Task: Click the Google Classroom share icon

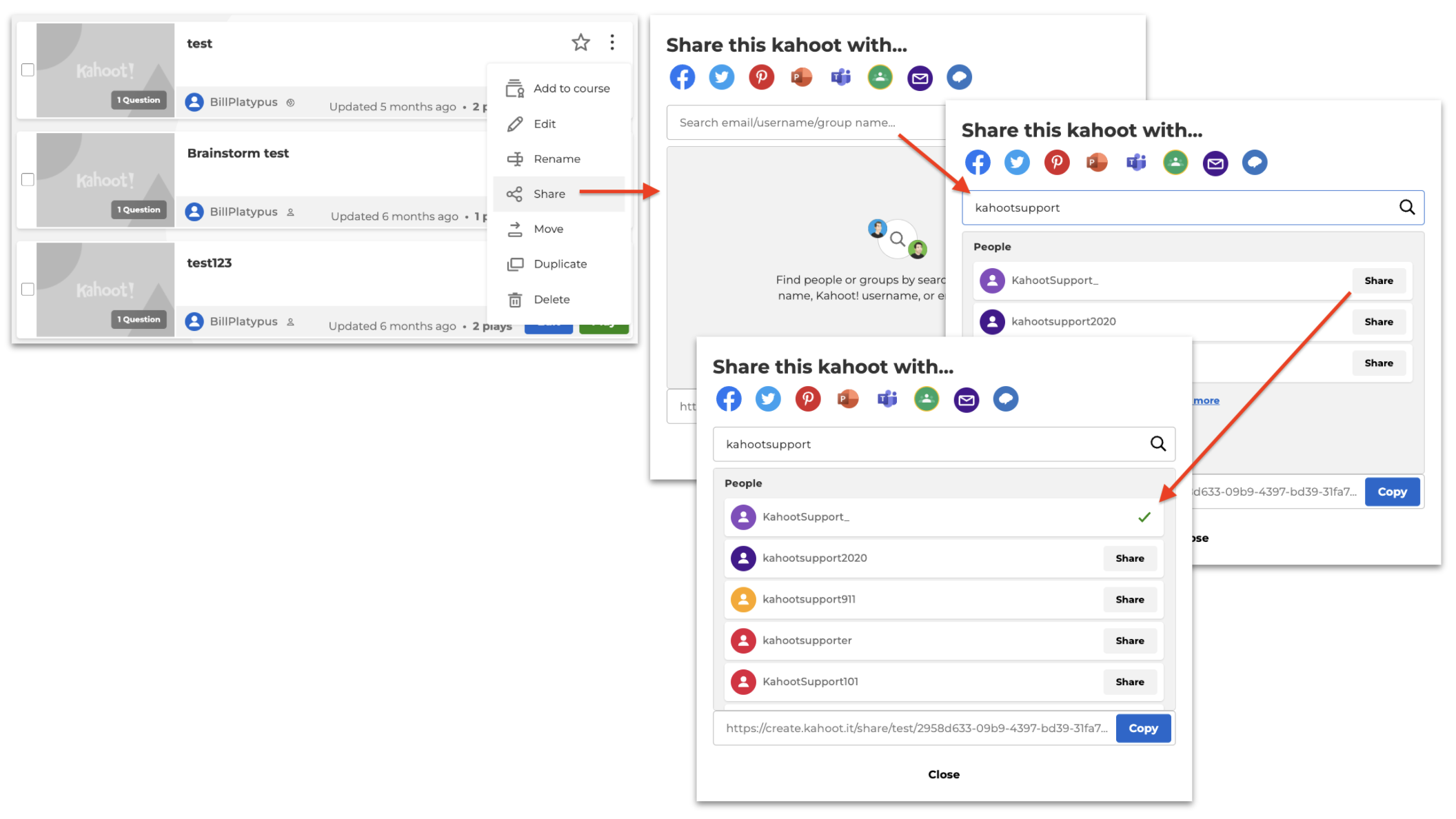Action: [879, 77]
